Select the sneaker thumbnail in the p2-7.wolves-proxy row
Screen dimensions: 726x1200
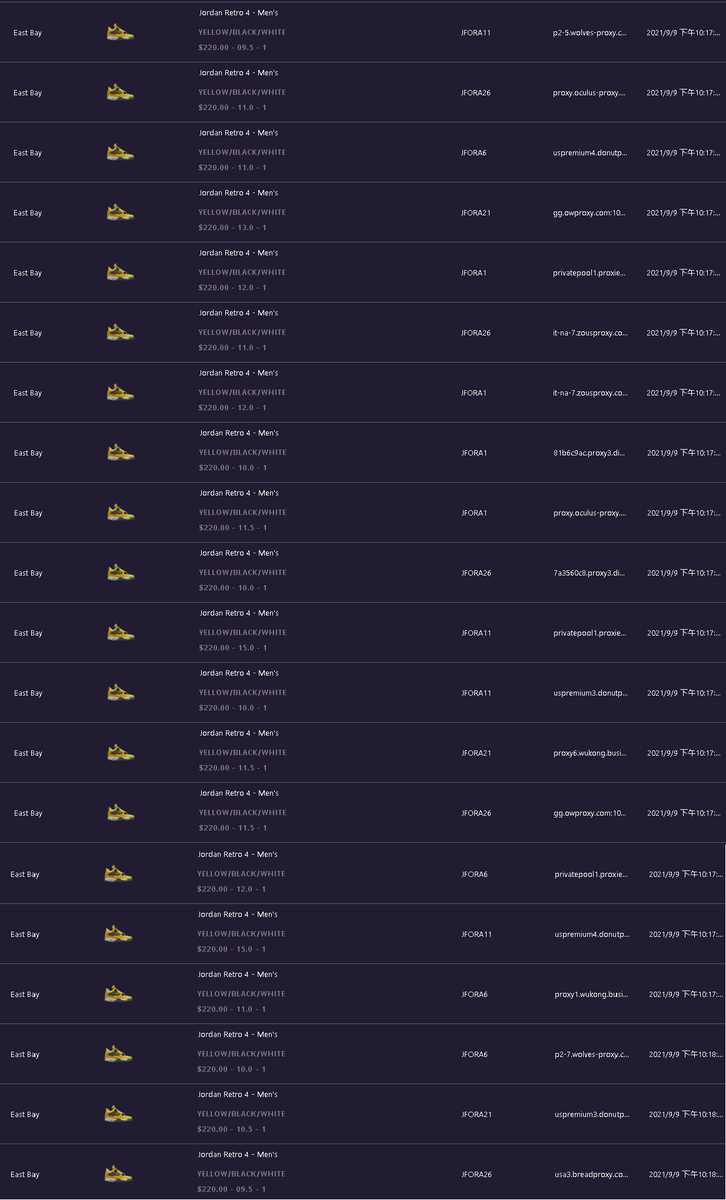pos(118,1054)
